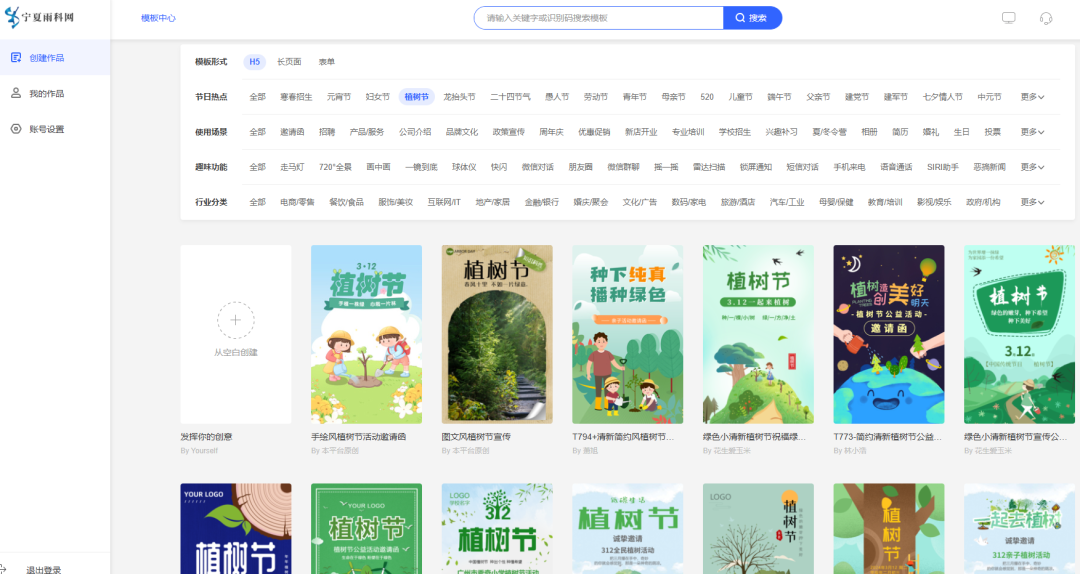
Task: Open 账号设置 gear icon
Action: 16,129
